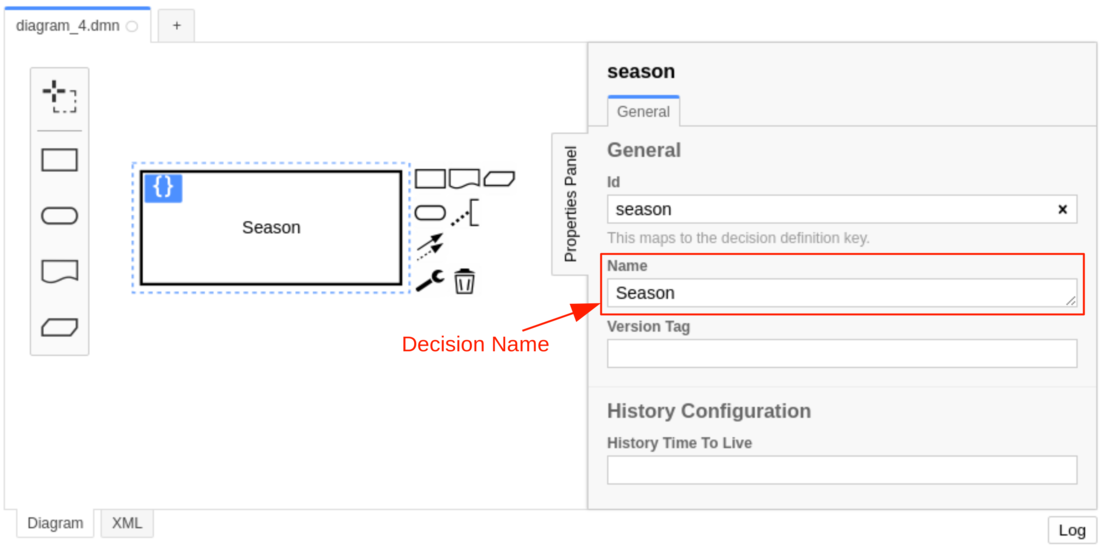The image size is (1100, 548).
Task: Append a decision from the Season context pad
Action: coord(430,179)
